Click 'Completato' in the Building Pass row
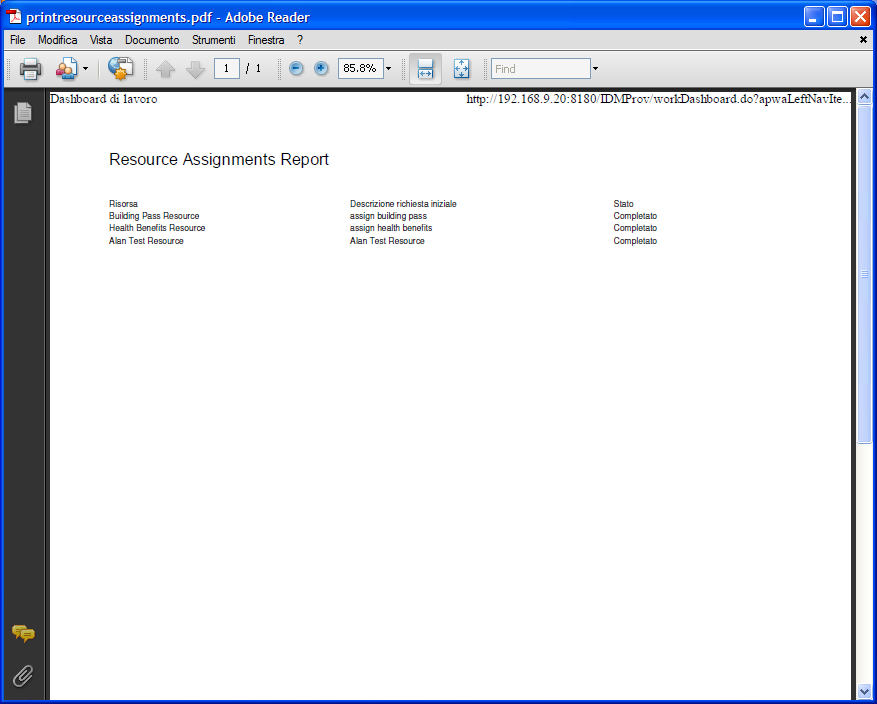 pyautogui.click(x=635, y=216)
